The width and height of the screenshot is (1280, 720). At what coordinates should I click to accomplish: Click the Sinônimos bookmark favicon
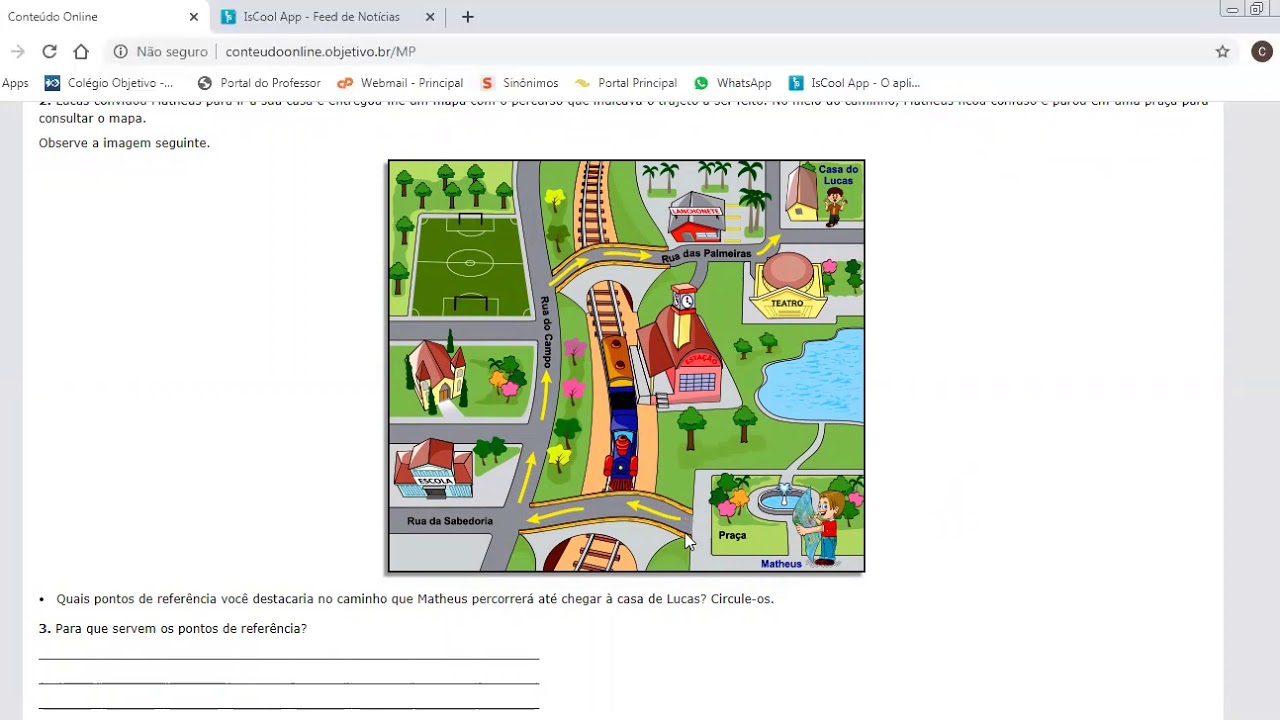pyautogui.click(x=487, y=83)
